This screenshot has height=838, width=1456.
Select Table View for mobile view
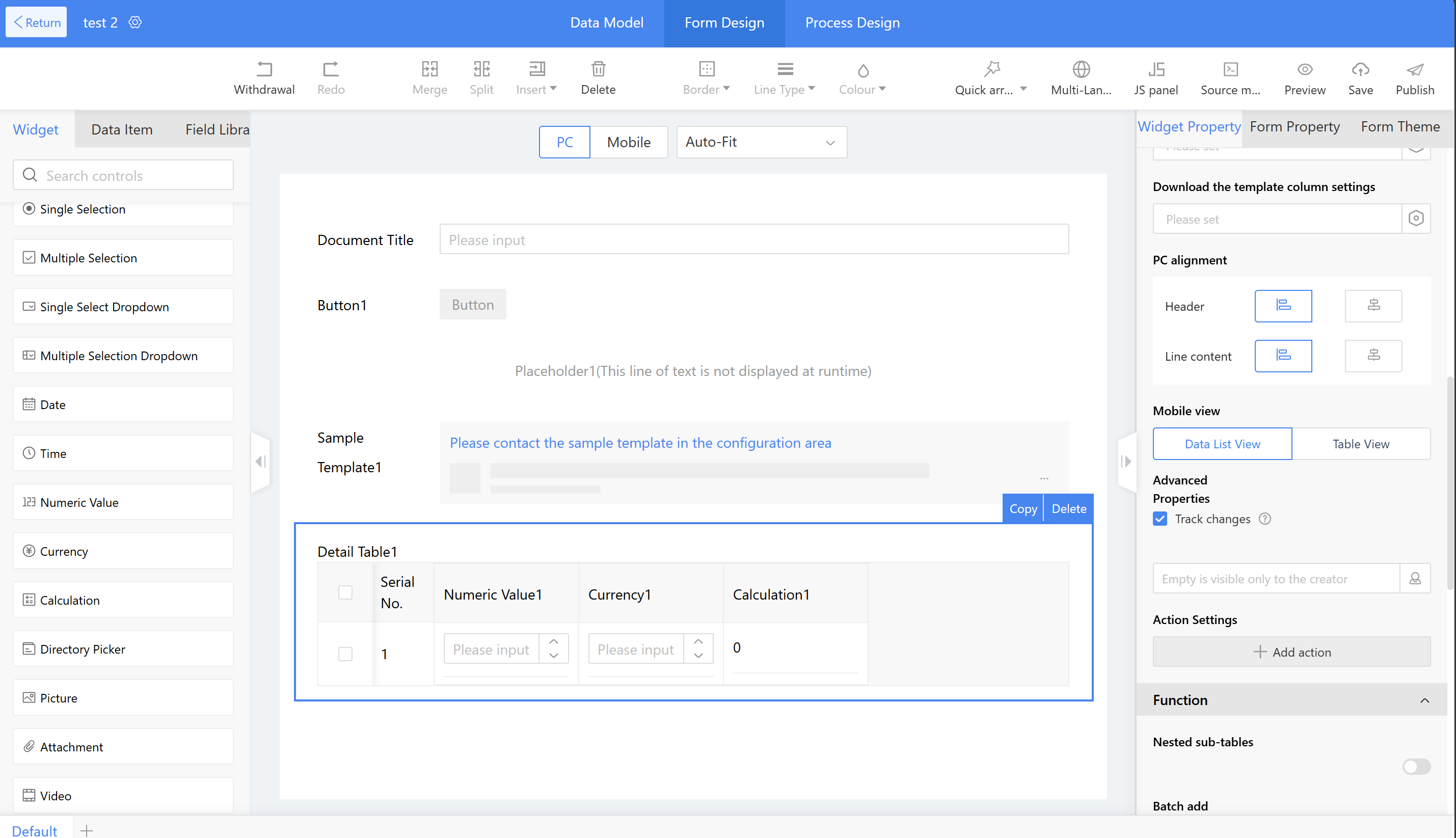(1360, 444)
